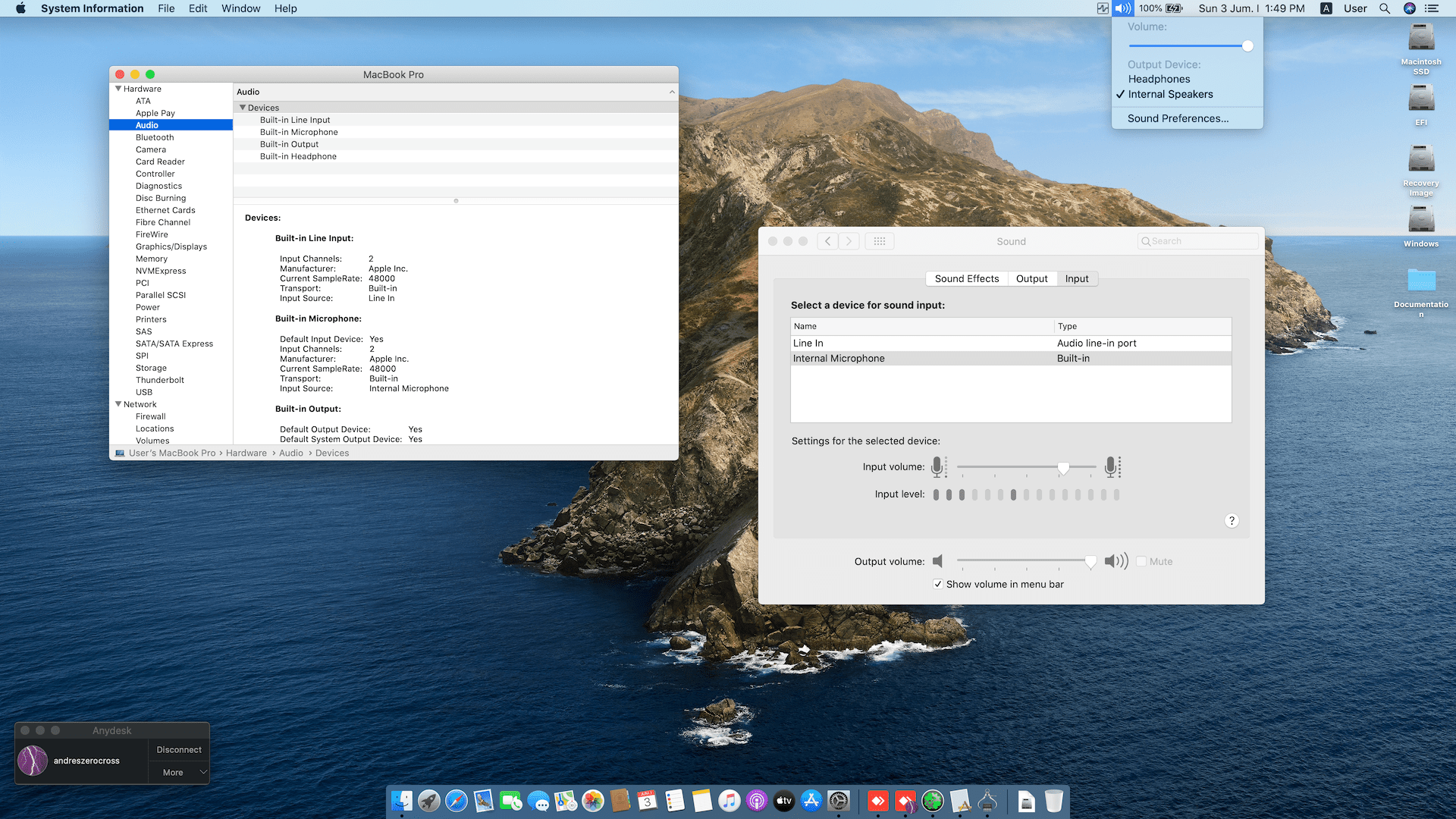The width and height of the screenshot is (1456, 819).
Task: Open the App Store from the Dock
Action: pos(811,801)
